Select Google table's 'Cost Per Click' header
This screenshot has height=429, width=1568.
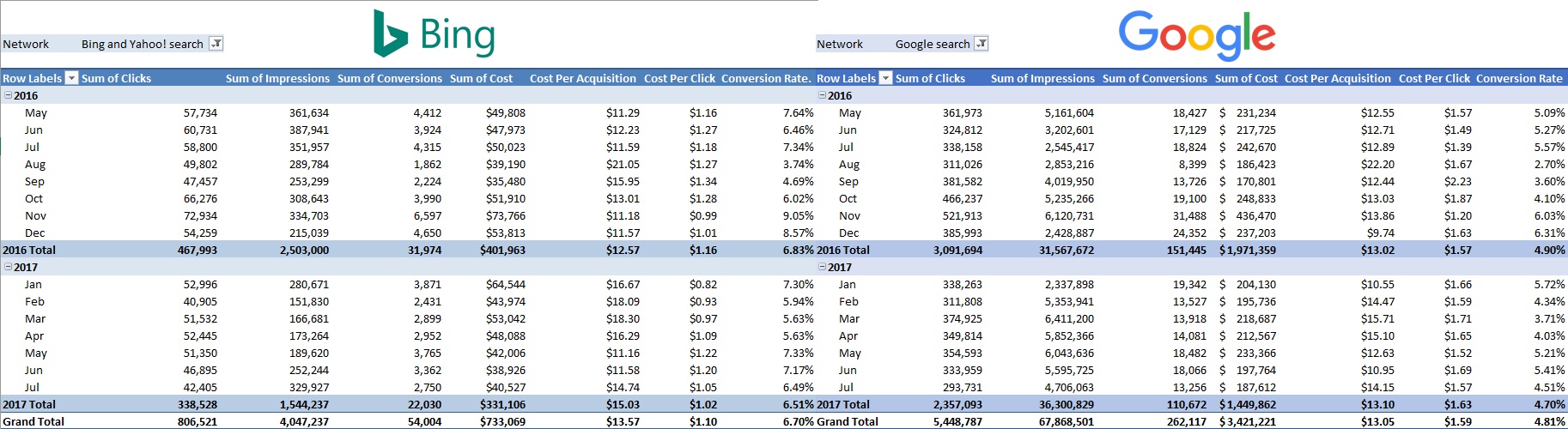(x=1434, y=78)
